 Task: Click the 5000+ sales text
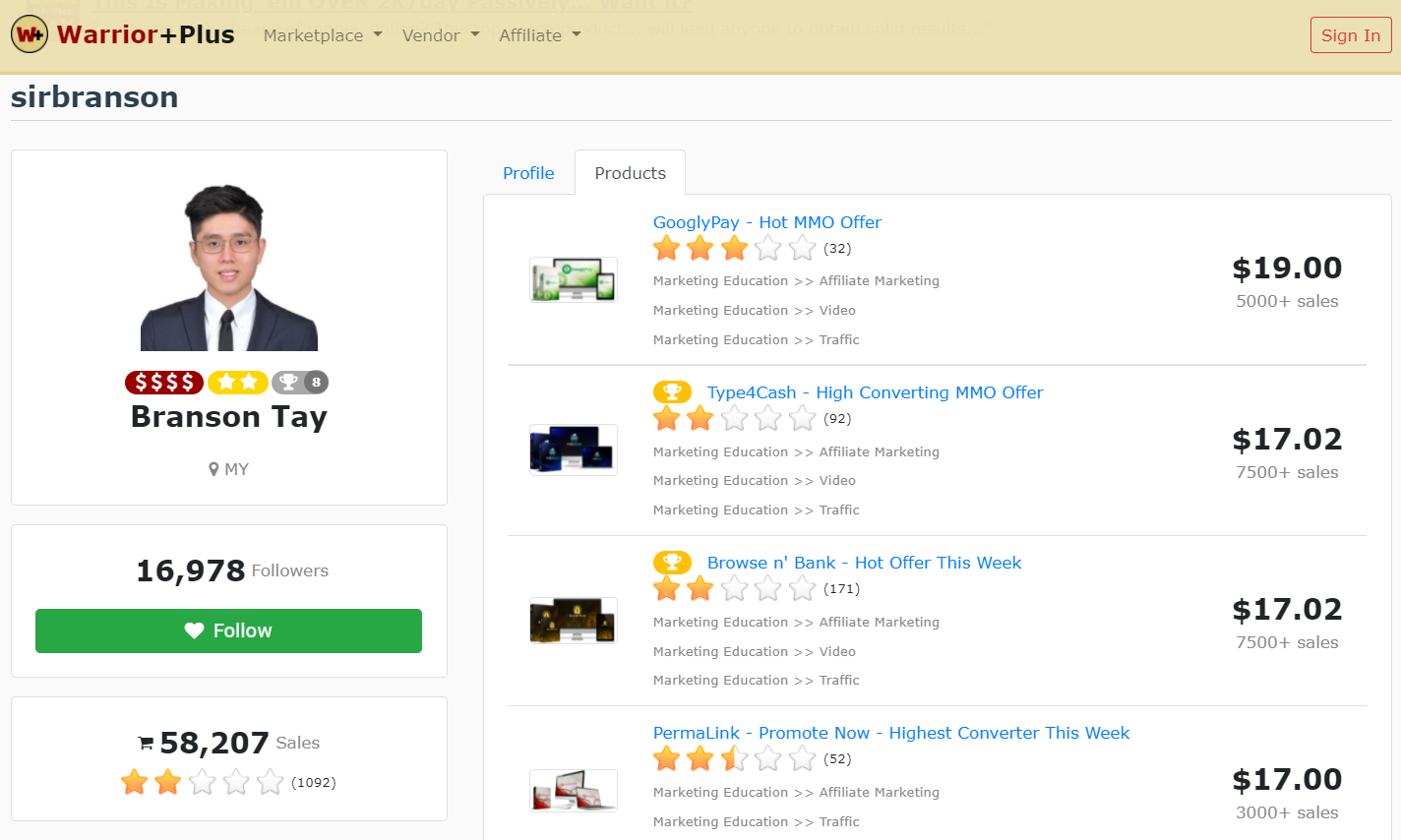tap(1287, 301)
